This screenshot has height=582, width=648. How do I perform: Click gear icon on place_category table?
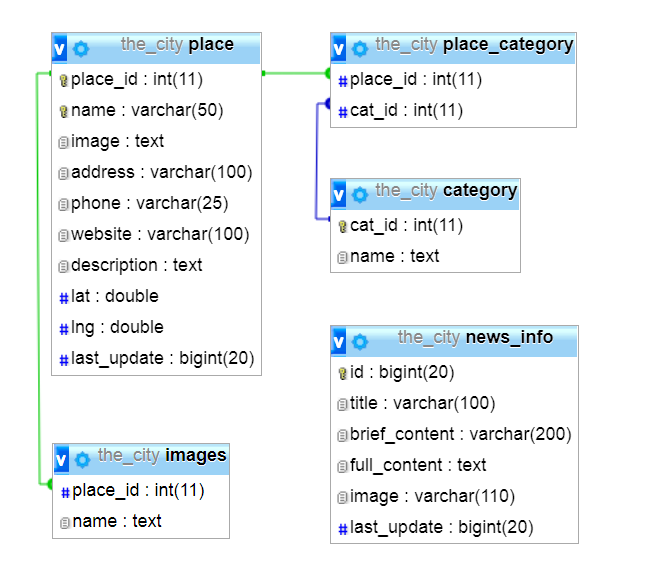pyautogui.click(x=360, y=47)
